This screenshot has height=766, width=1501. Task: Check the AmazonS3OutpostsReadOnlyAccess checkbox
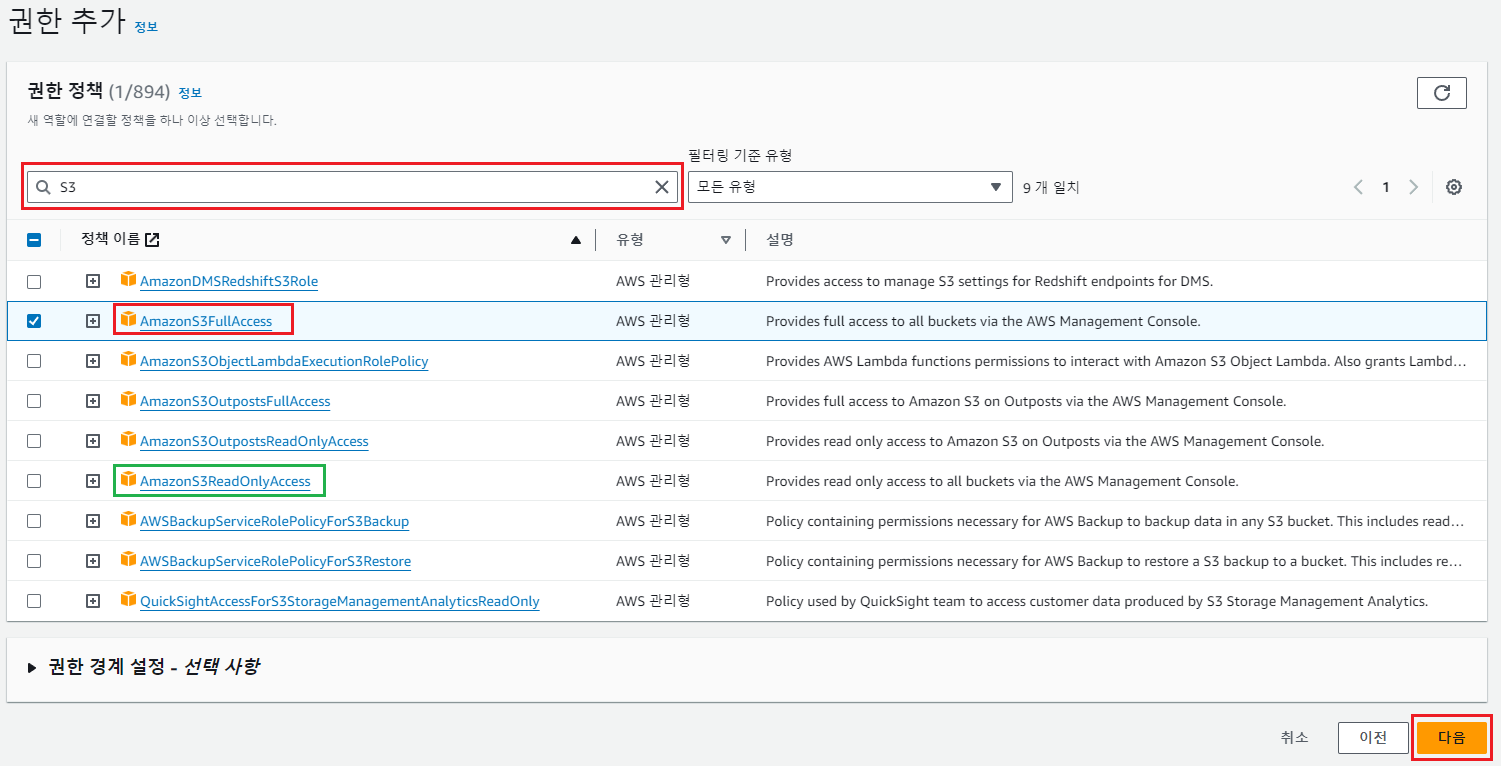point(34,441)
